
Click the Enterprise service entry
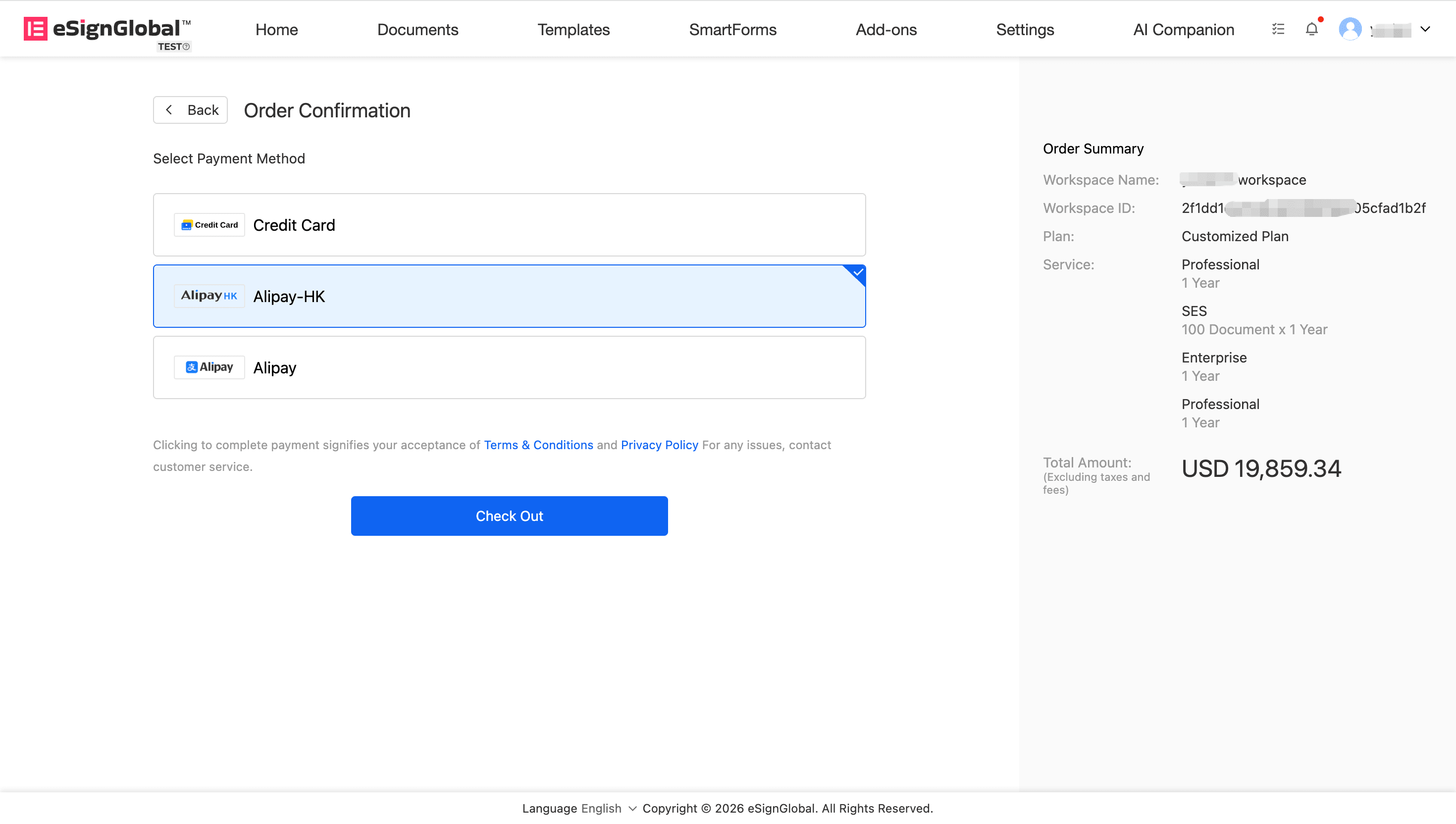click(1214, 358)
